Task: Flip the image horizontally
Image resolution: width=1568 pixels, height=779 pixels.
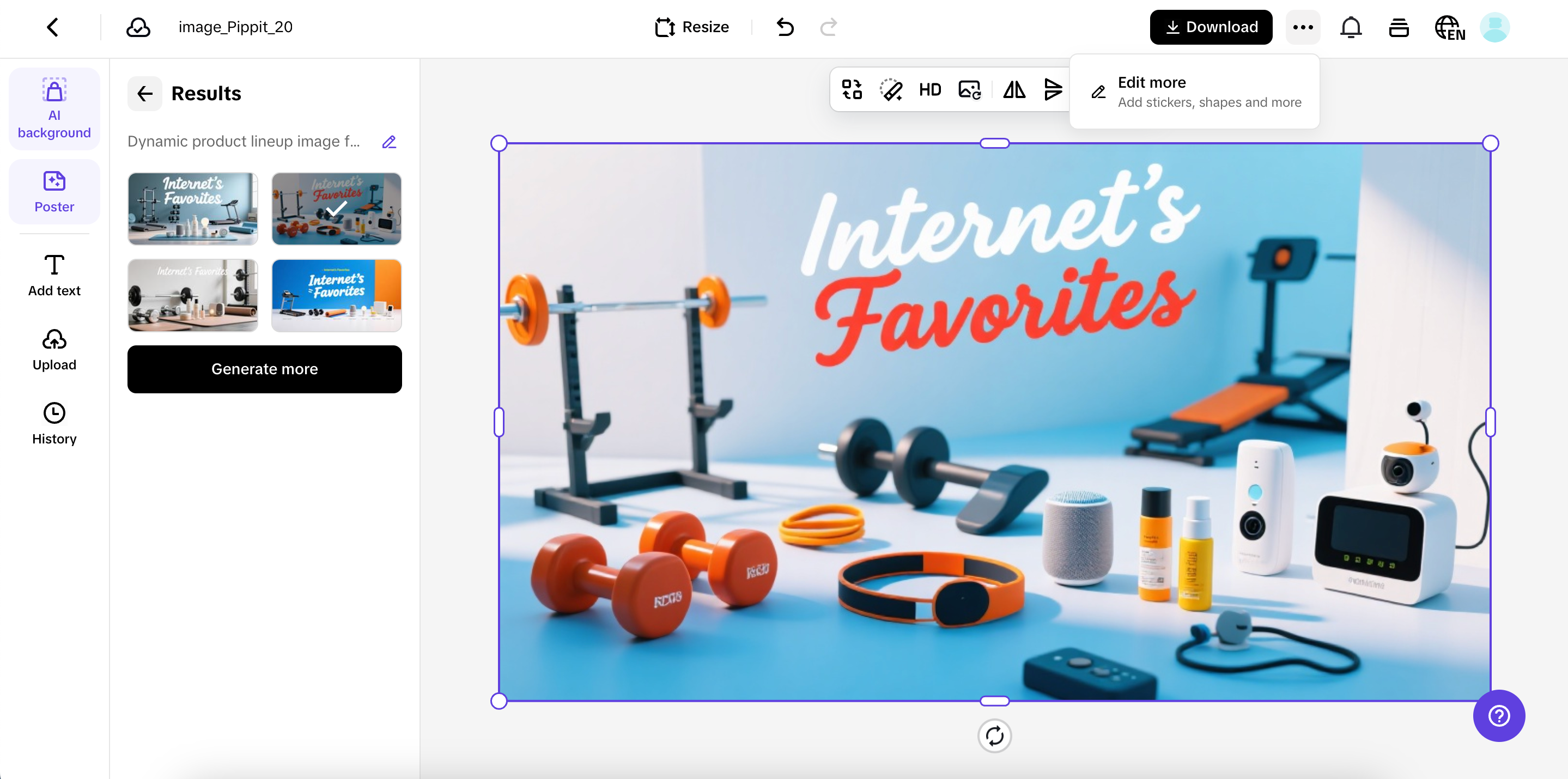Action: point(1014,89)
